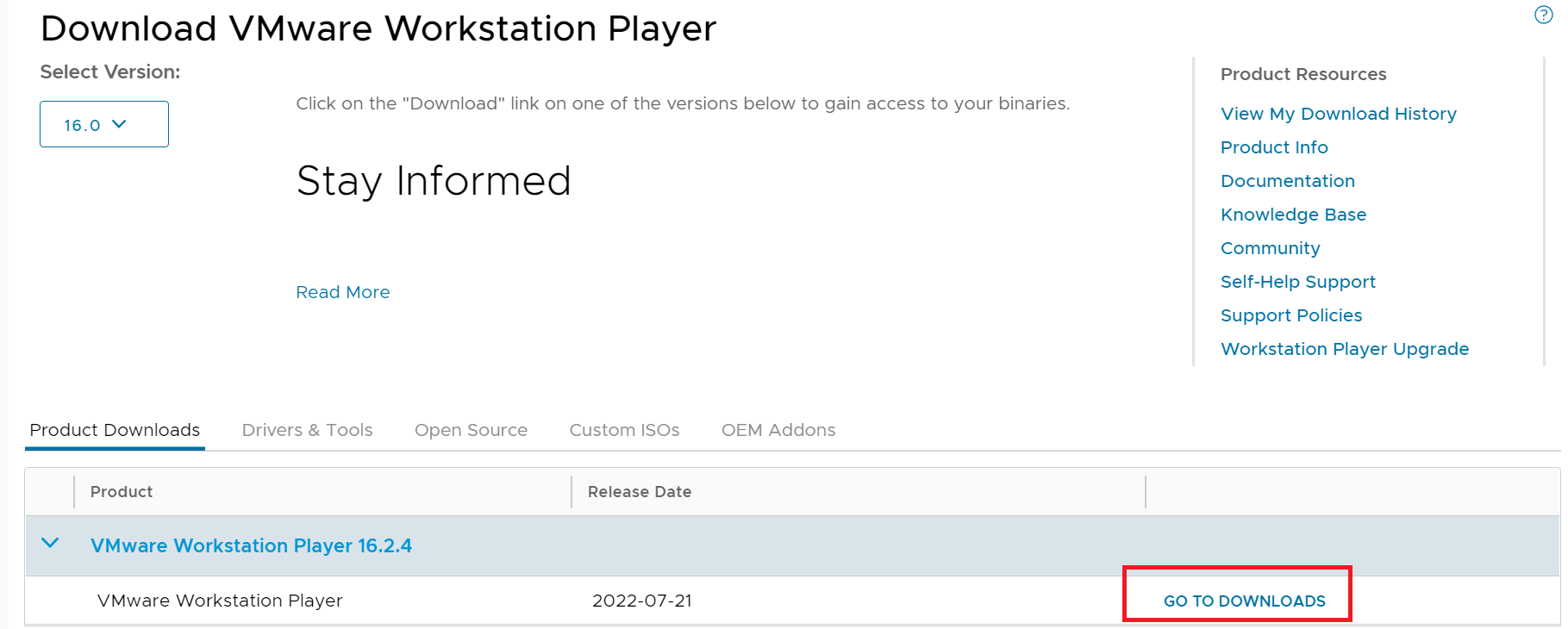Collapse the VMware Workstation Player 16.2.4 row
Screen dimensions: 1568x629
pos(50,544)
